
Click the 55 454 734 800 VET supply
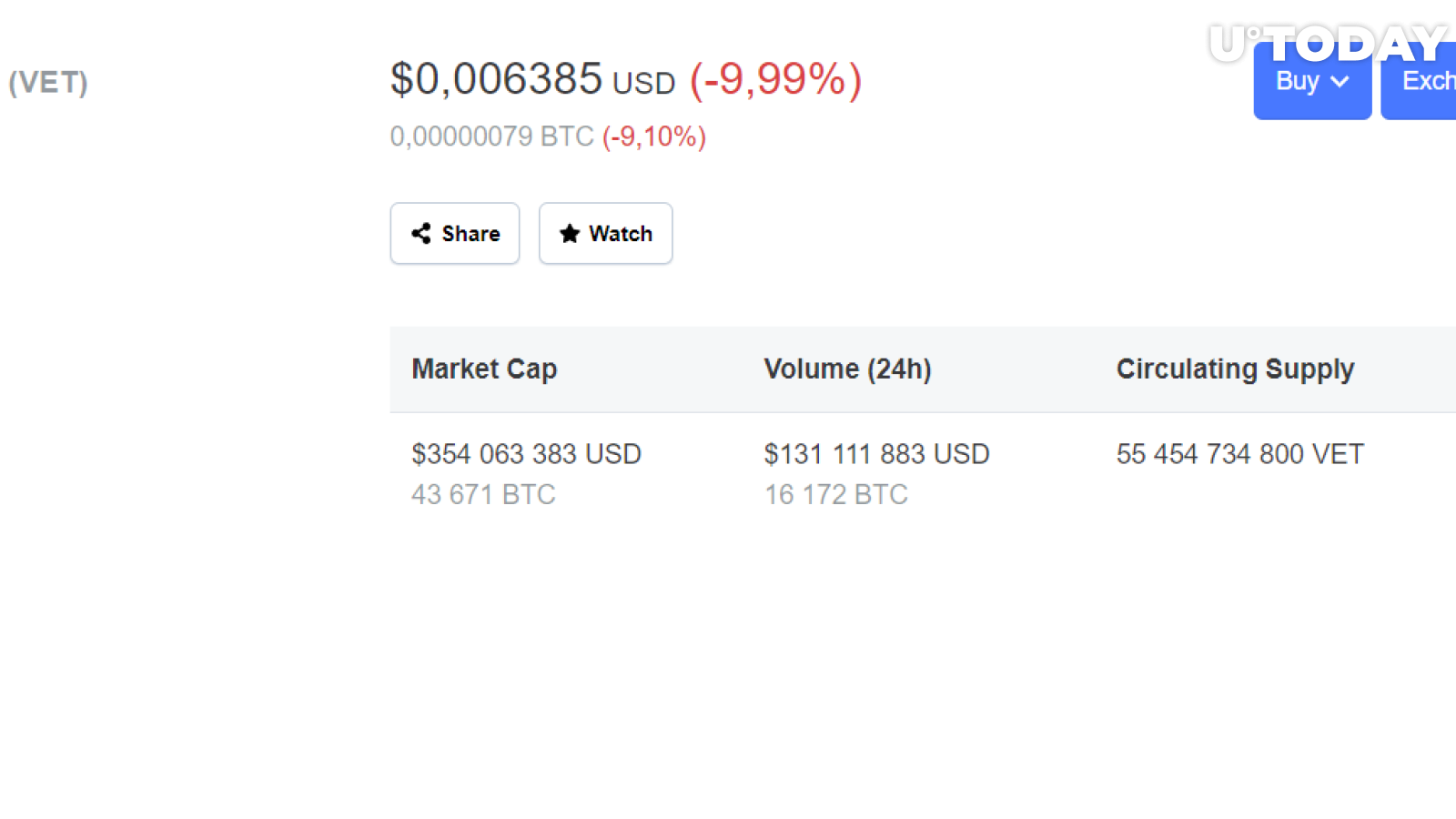1240,454
